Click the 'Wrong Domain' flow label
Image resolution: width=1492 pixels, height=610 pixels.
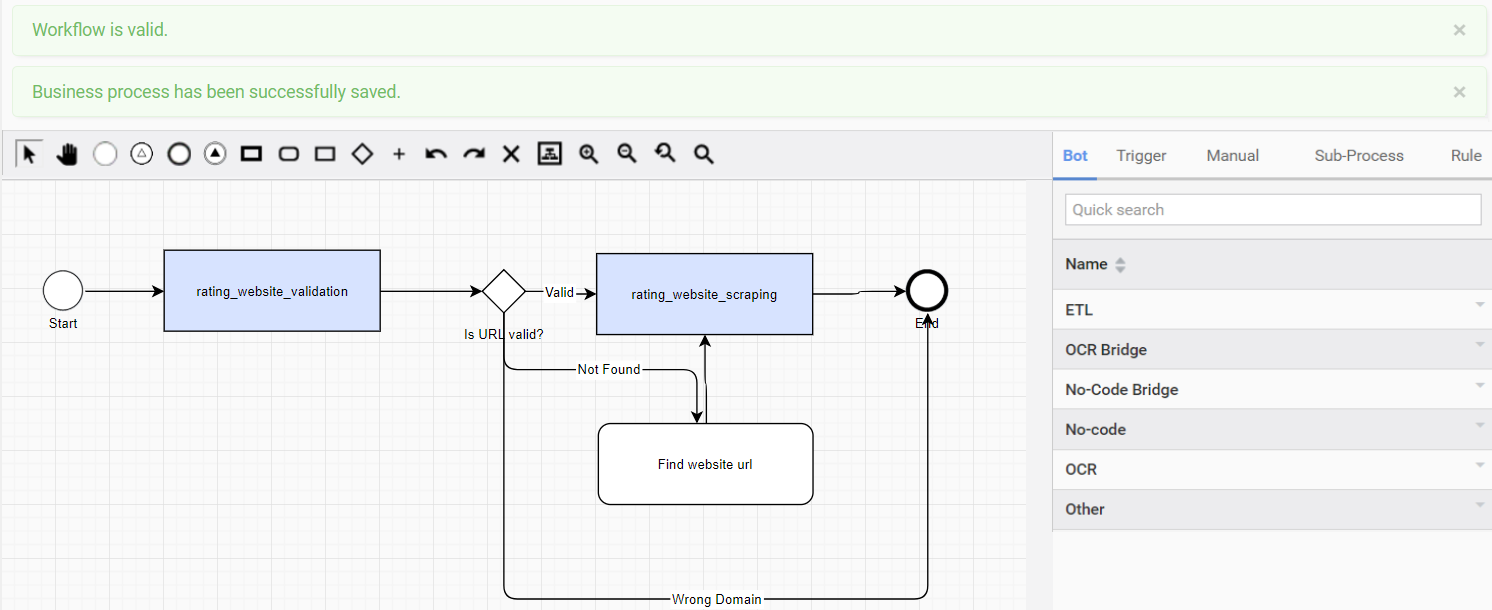point(717,599)
